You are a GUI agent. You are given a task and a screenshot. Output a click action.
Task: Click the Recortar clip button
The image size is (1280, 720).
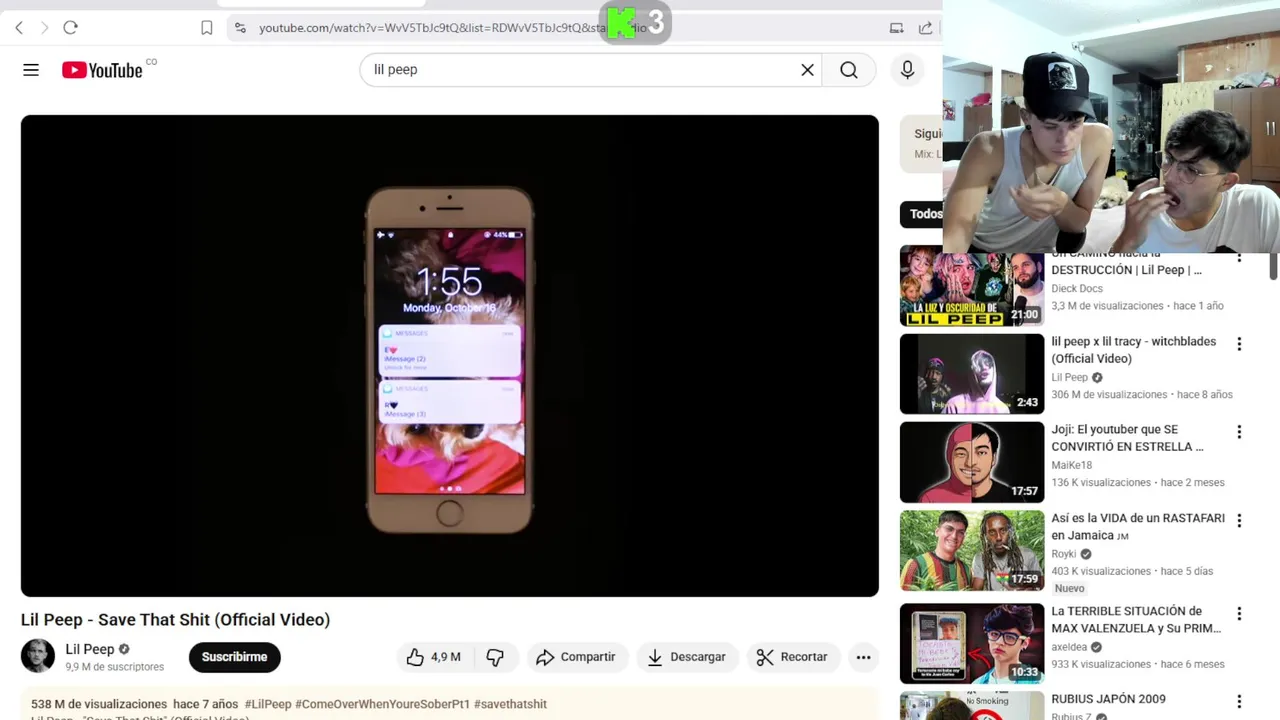tap(792, 657)
